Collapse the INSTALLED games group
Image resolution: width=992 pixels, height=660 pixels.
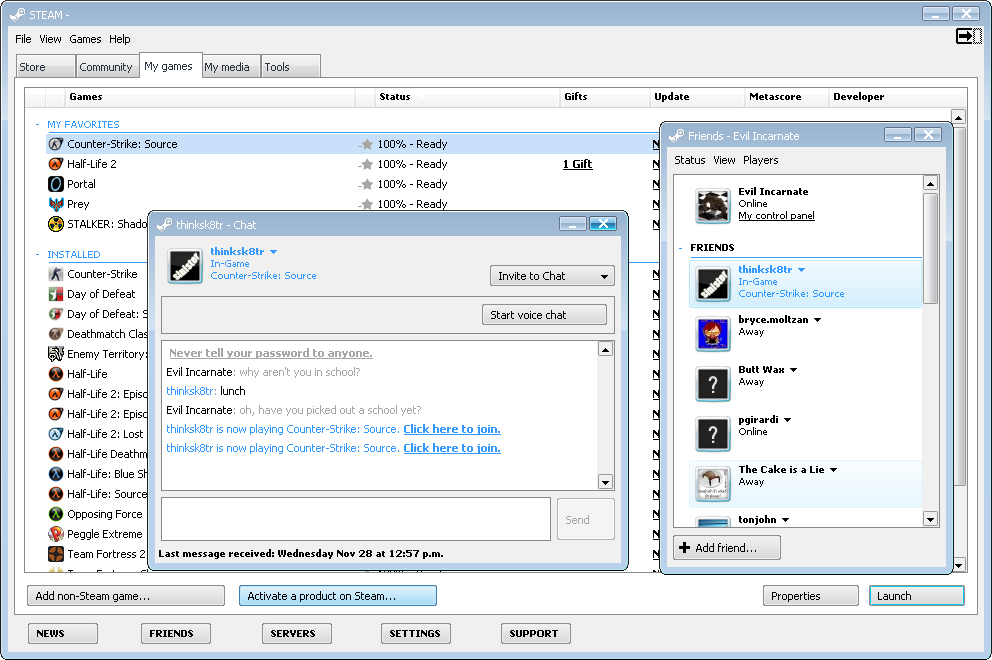click(37, 254)
